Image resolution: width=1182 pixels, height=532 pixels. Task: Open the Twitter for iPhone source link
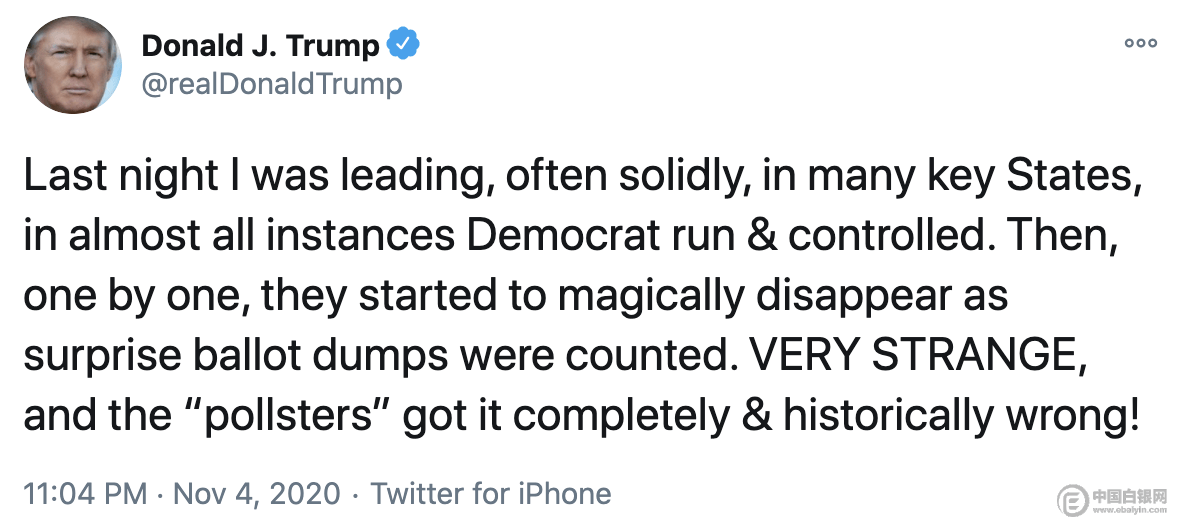(x=490, y=493)
